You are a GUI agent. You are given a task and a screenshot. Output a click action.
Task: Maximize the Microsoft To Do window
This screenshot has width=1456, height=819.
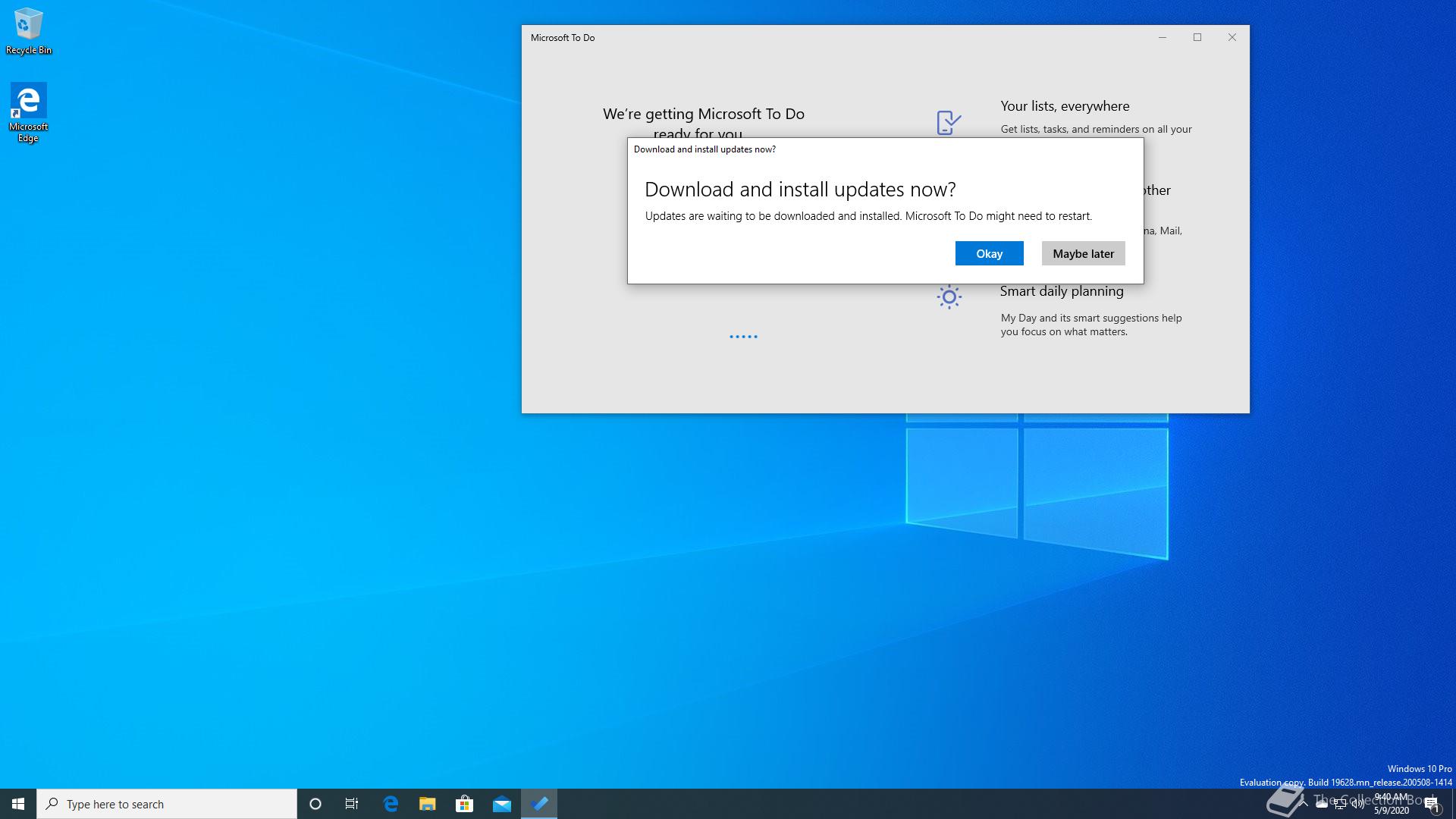point(1197,37)
